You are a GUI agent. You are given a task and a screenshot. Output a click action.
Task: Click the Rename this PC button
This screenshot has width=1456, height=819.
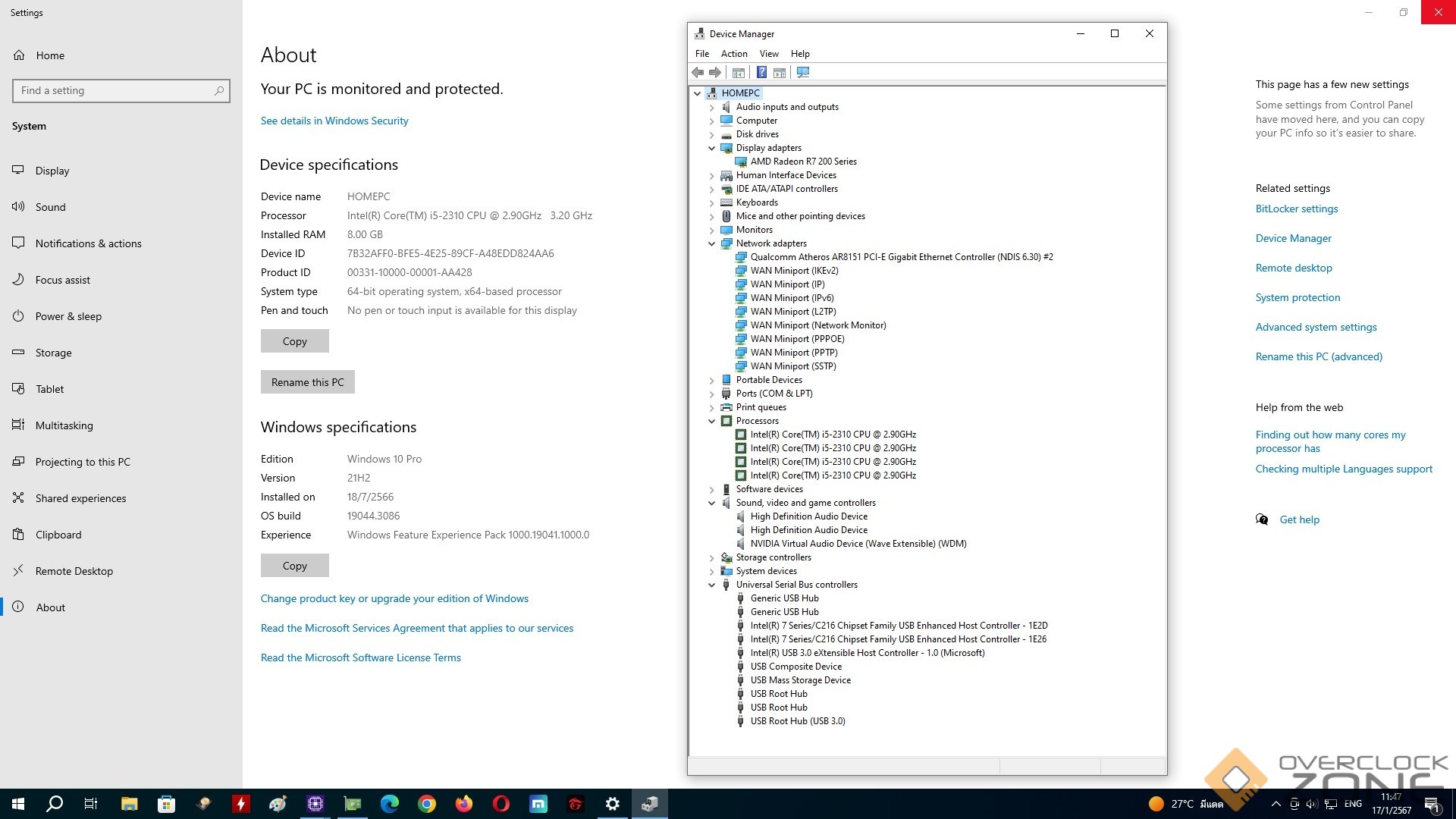pos(307,382)
